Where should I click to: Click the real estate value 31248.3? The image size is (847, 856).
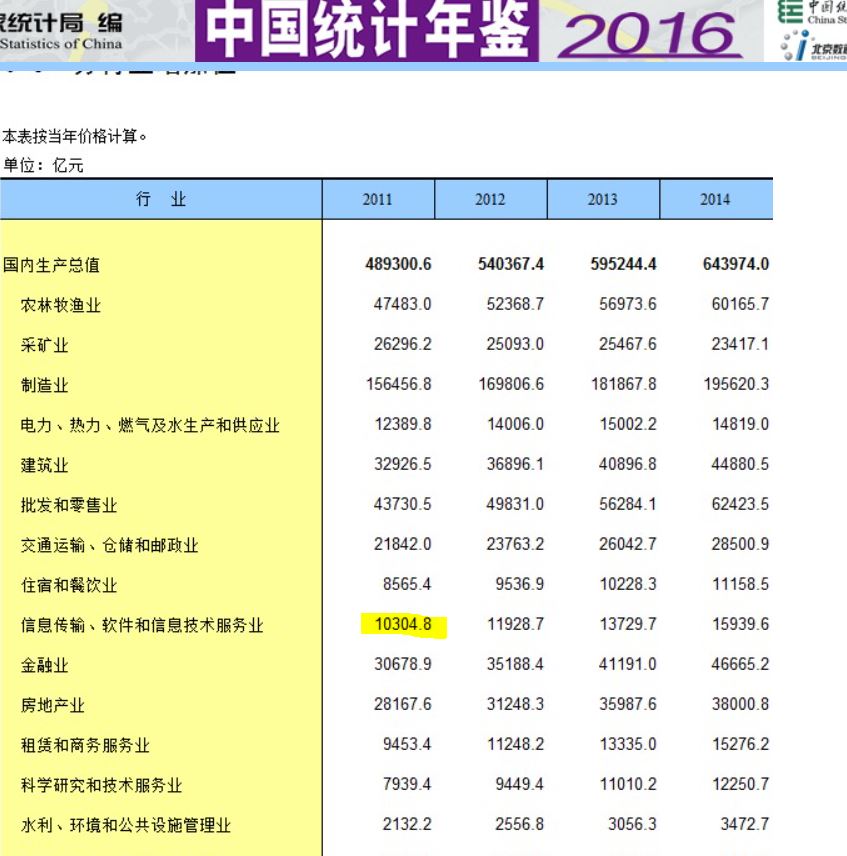[x=515, y=704]
